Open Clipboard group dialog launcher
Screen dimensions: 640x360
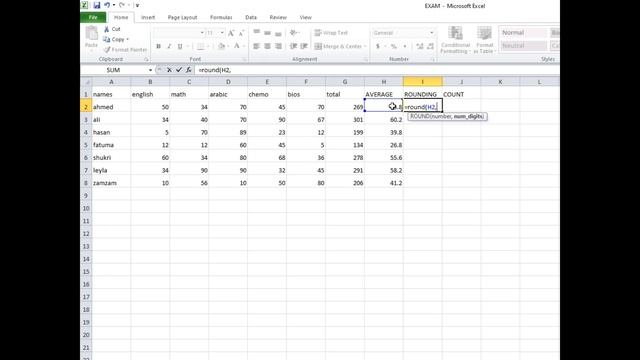coord(146,60)
